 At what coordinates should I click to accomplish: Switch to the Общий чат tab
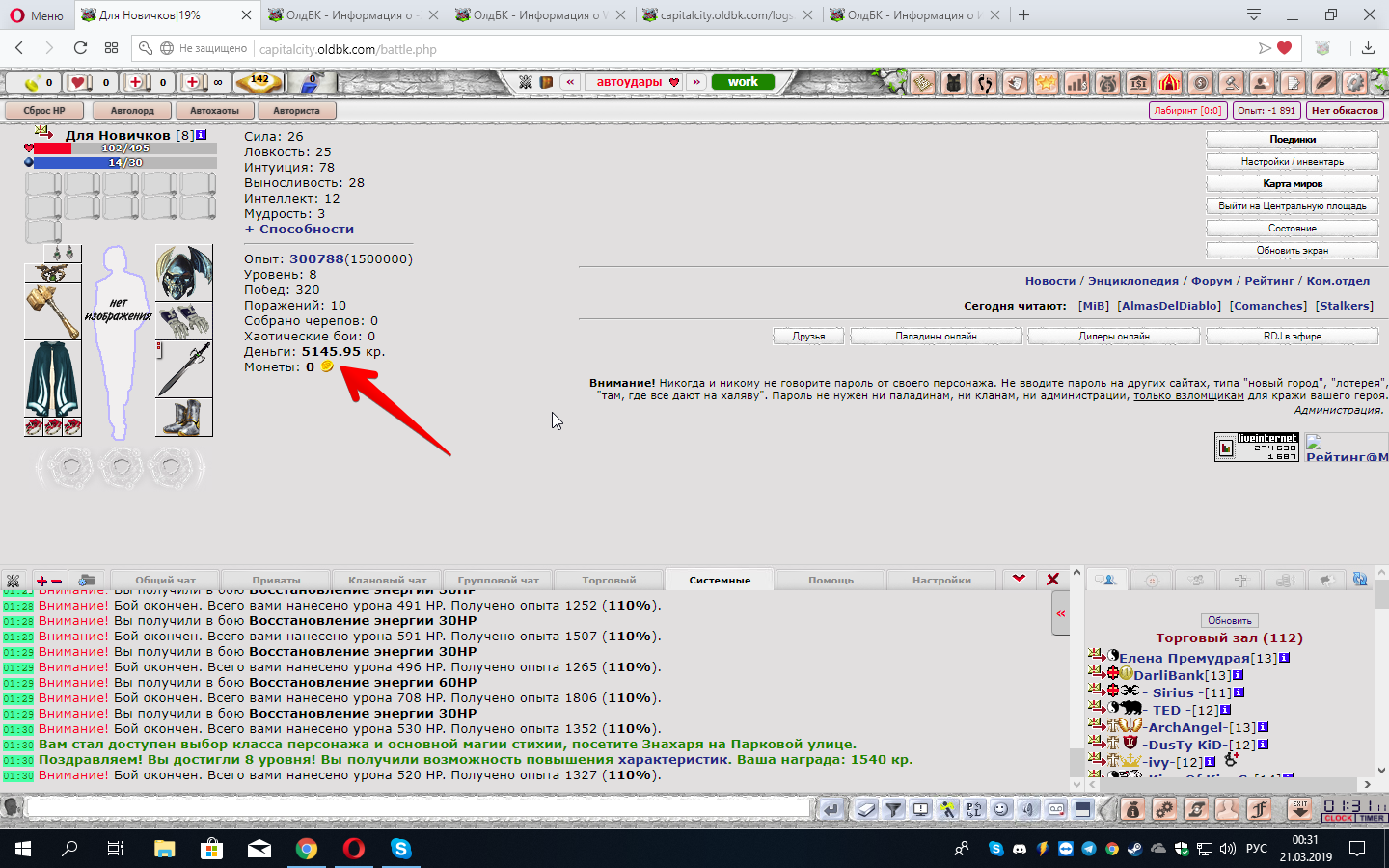[165, 580]
